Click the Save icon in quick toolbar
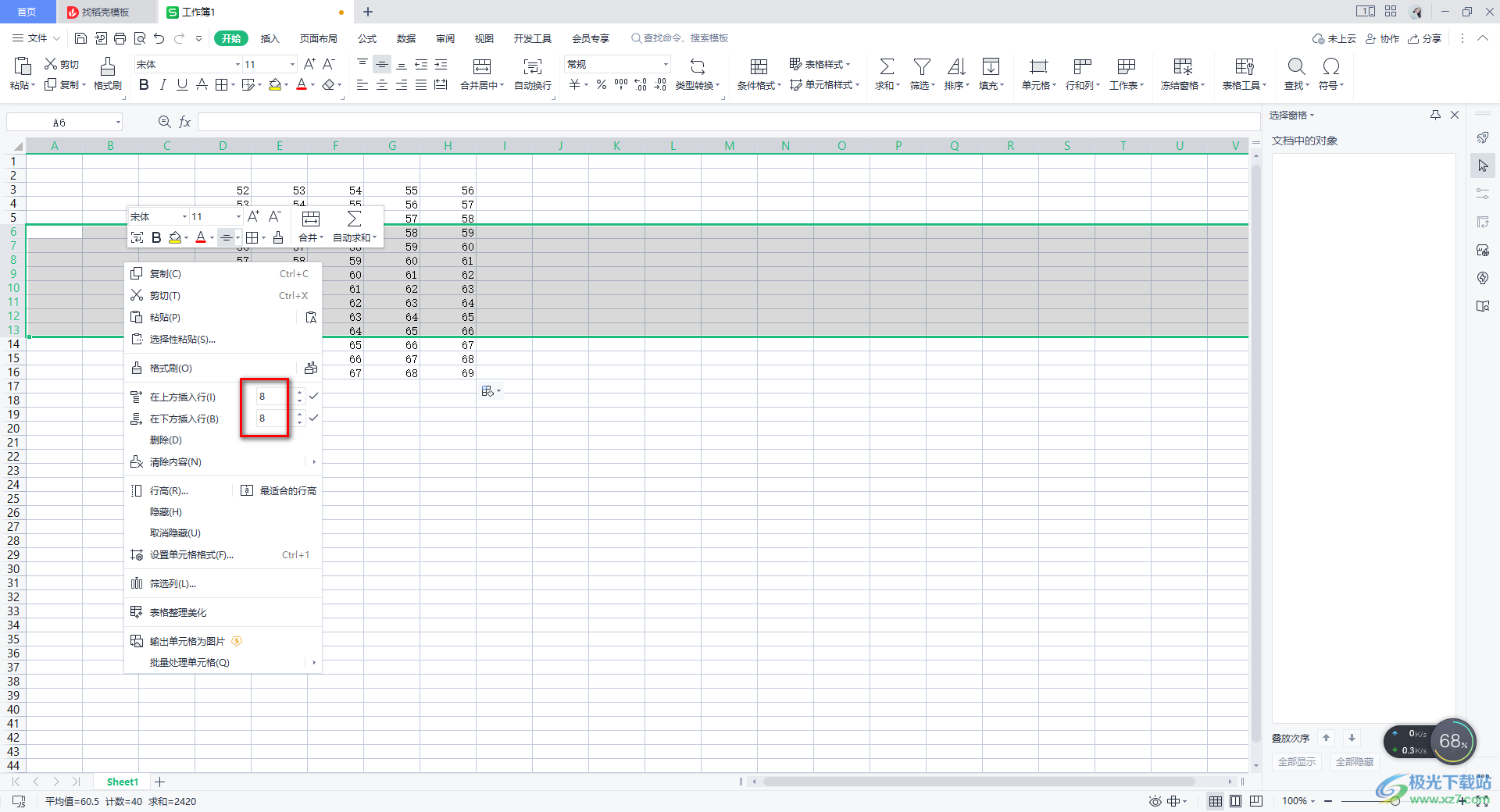The image size is (1500, 812). 80,38
